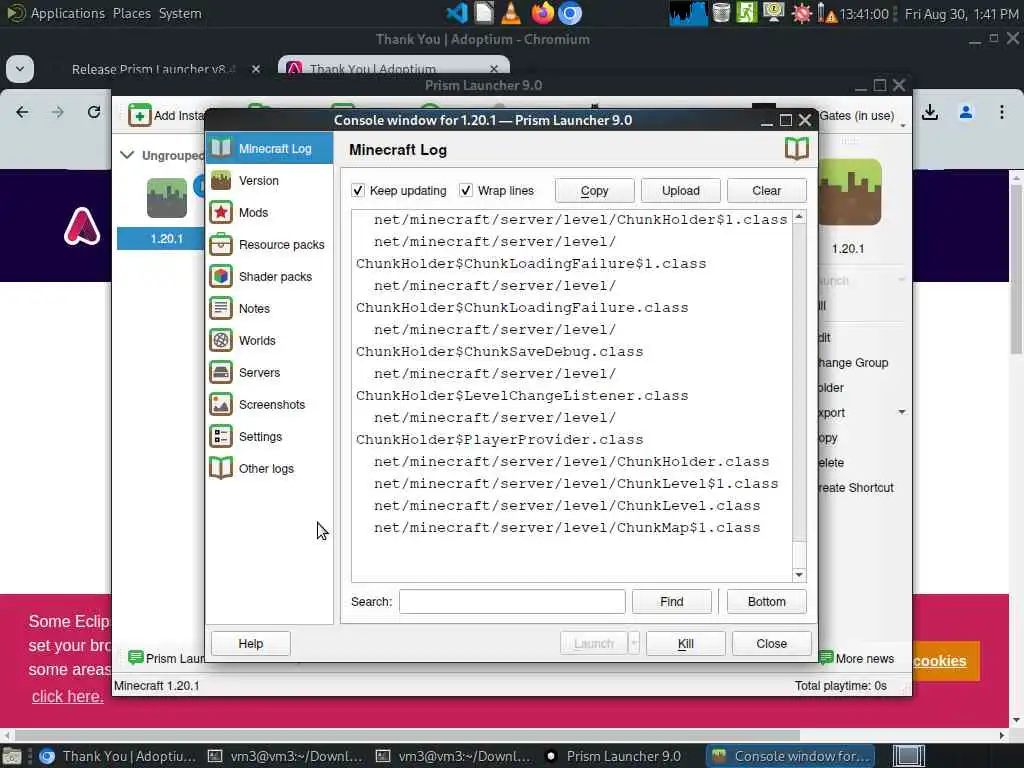Expand the Export submenu arrow in launcher
This screenshot has width=1024, height=768.
tap(901, 412)
